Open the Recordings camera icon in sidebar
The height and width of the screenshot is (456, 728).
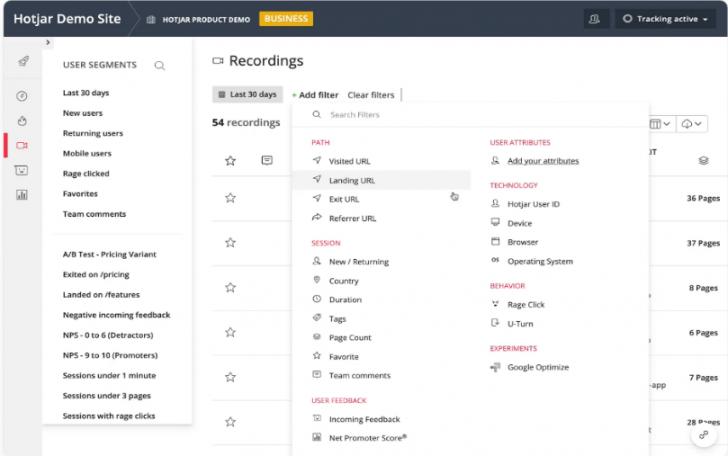coord(22,145)
